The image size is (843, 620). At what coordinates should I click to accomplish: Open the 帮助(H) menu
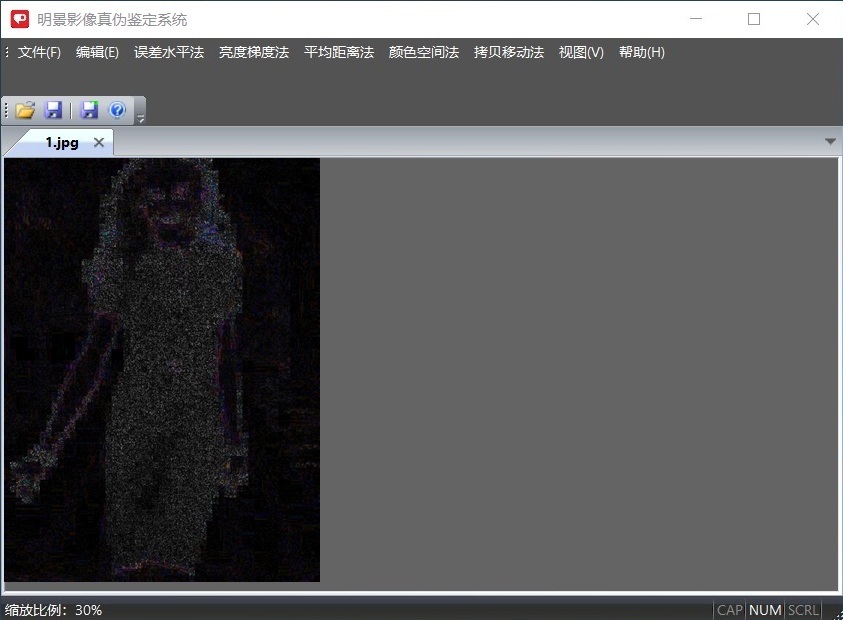tap(642, 52)
